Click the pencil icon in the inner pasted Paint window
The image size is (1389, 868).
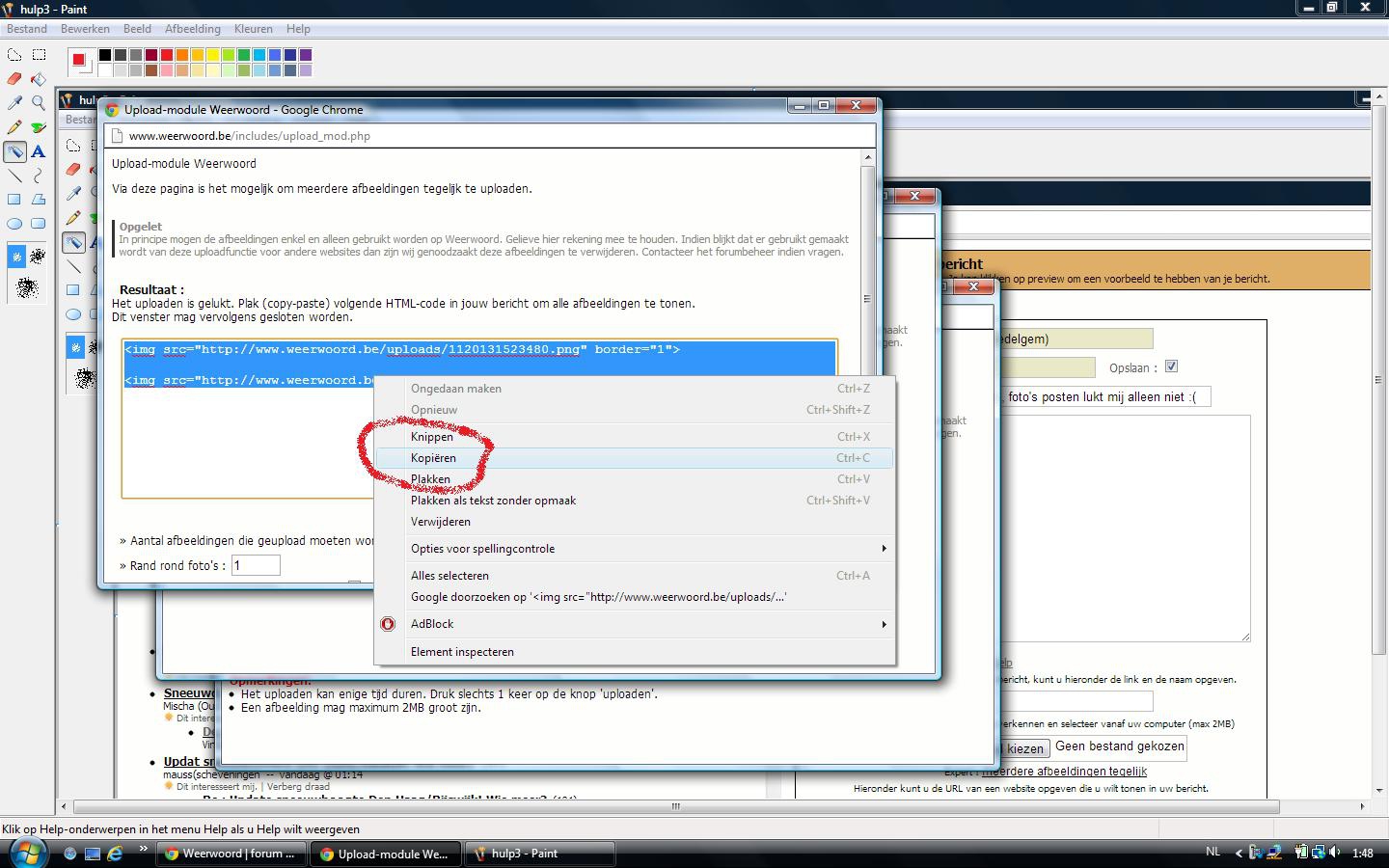(x=73, y=218)
